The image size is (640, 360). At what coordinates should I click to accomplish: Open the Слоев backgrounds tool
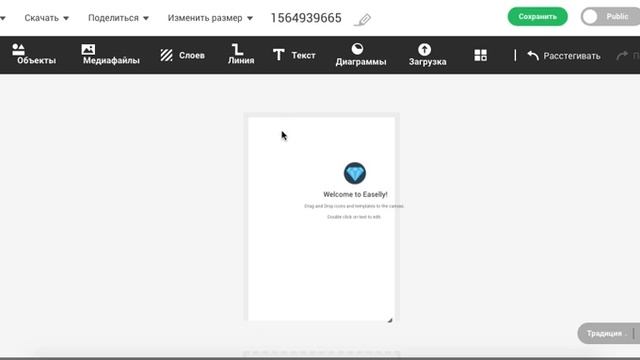(x=182, y=55)
